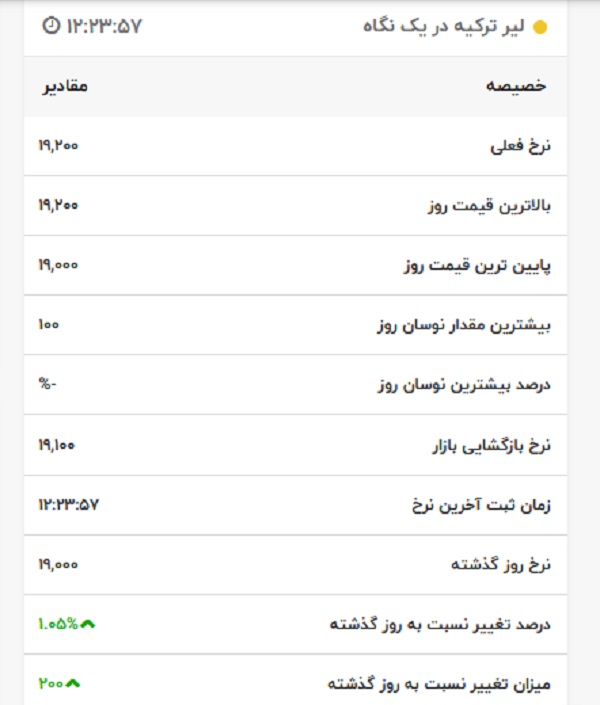Click the clock icon in the header
This screenshot has height=705, width=600.
51,26
